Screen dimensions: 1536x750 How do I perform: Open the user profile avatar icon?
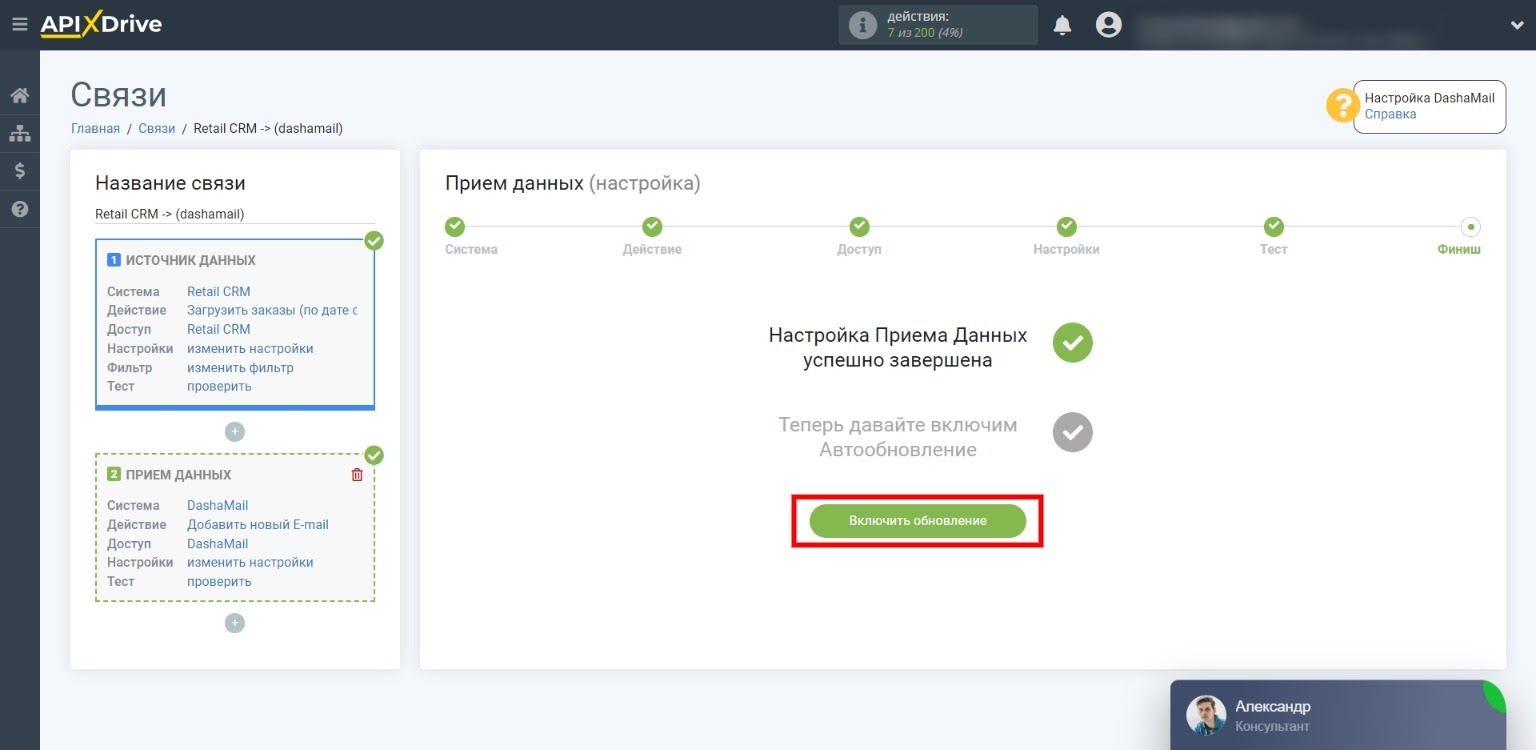pos(1108,25)
